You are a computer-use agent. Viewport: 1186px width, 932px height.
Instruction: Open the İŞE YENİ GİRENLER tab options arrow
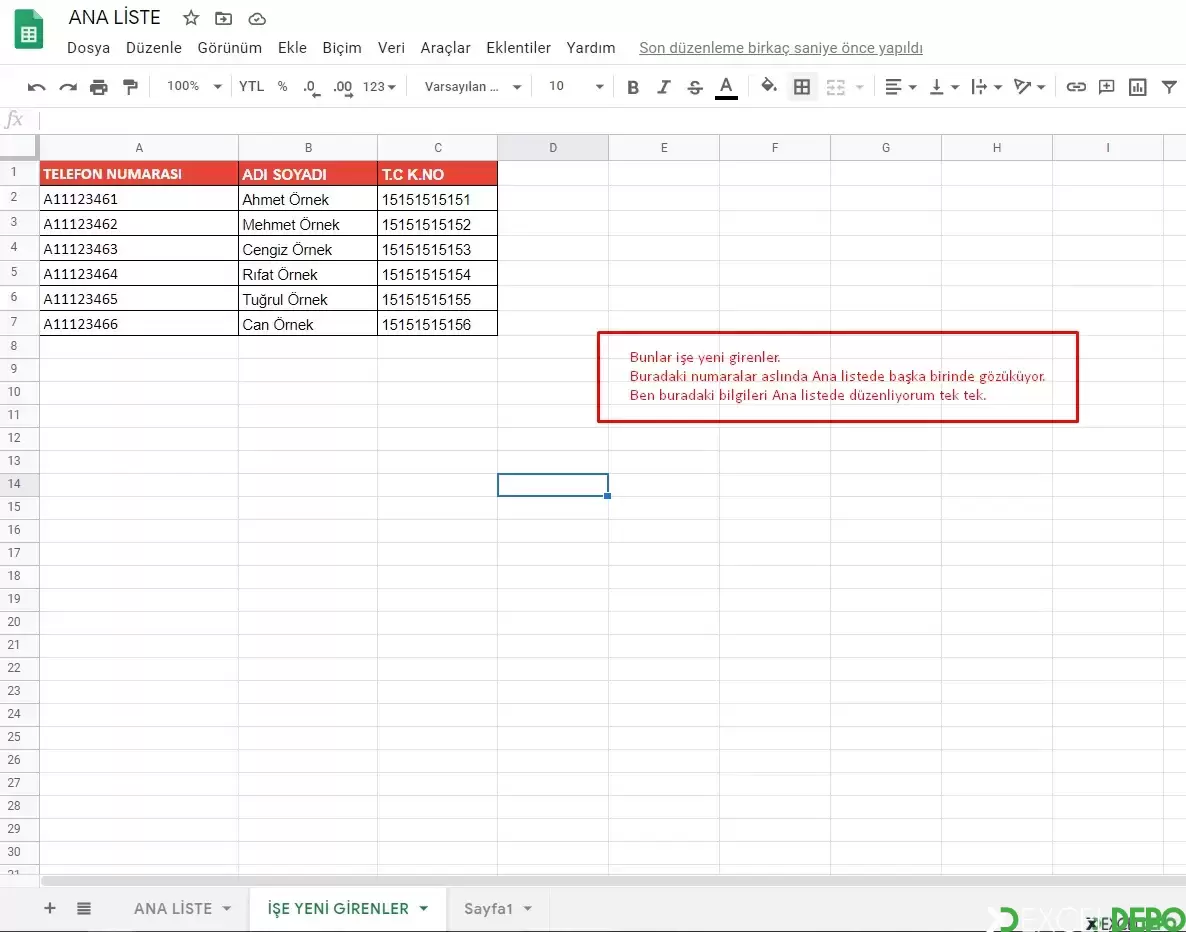[424, 909]
